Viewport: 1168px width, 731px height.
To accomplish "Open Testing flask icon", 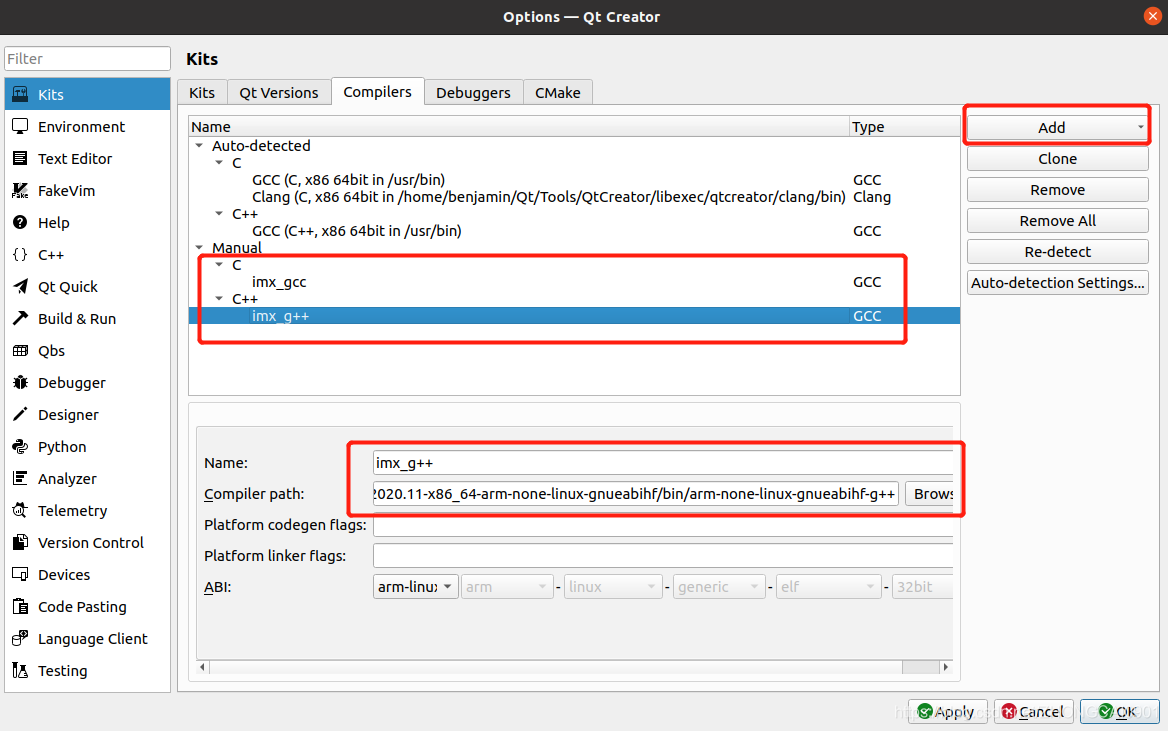I will pyautogui.click(x=20, y=671).
